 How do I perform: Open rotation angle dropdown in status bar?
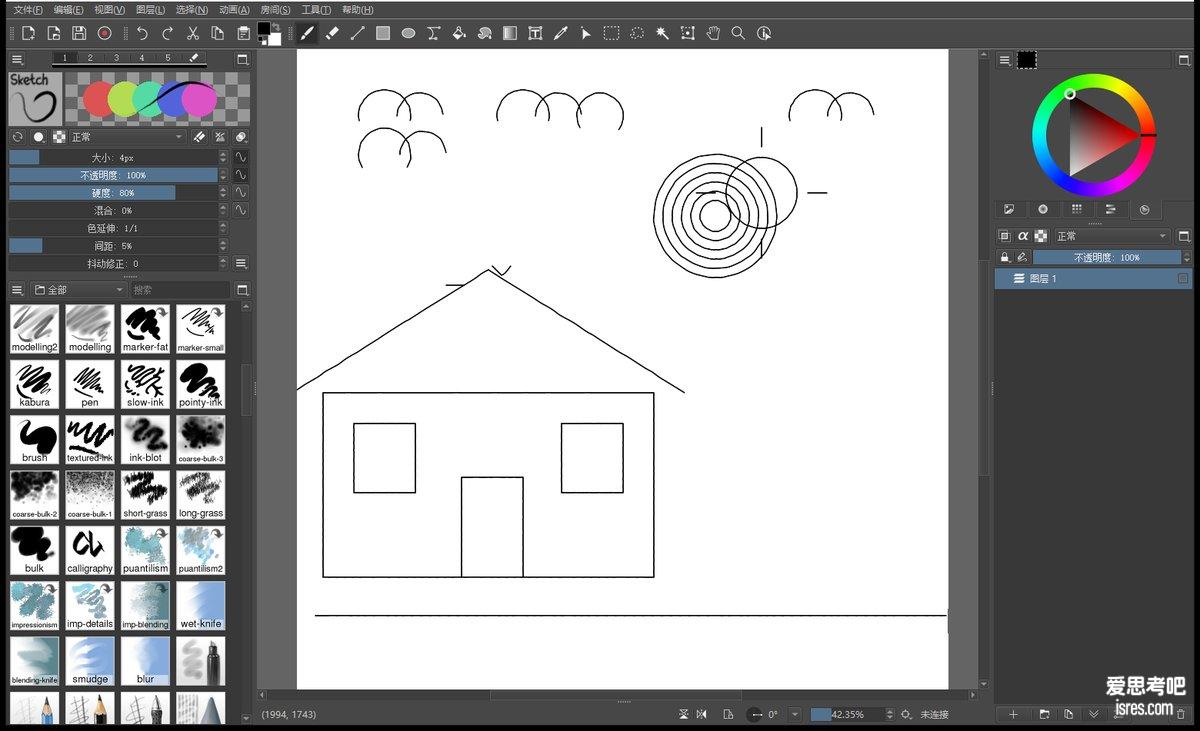pos(795,714)
